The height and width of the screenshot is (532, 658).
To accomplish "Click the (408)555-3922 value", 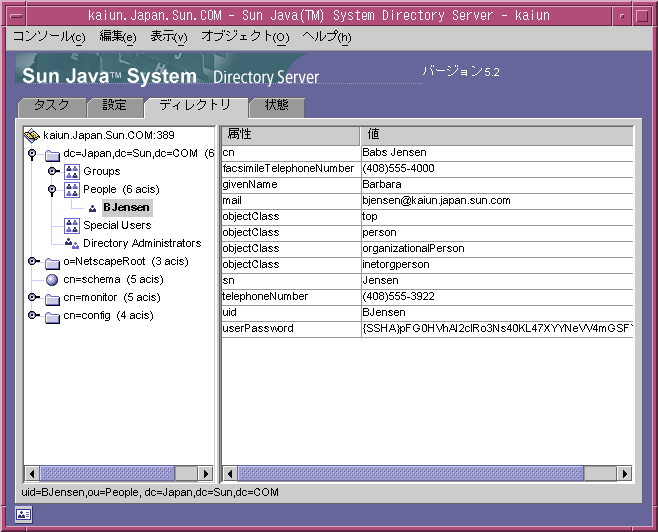I will pos(398,297).
